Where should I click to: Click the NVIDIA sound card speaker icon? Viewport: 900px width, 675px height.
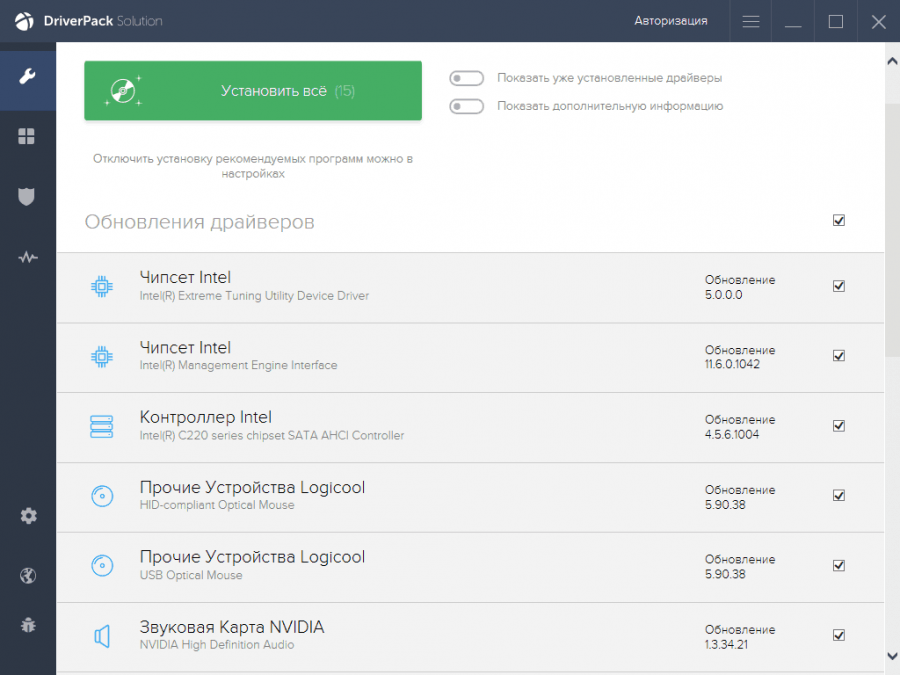tap(101, 636)
